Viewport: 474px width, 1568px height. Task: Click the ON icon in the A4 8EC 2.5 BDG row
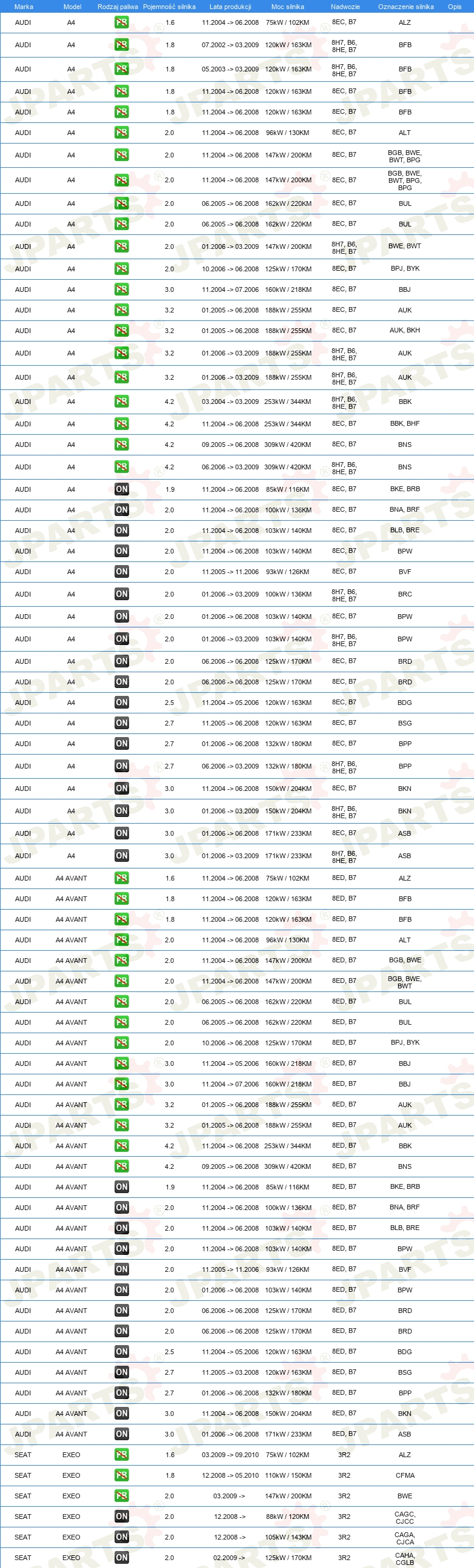(121, 703)
